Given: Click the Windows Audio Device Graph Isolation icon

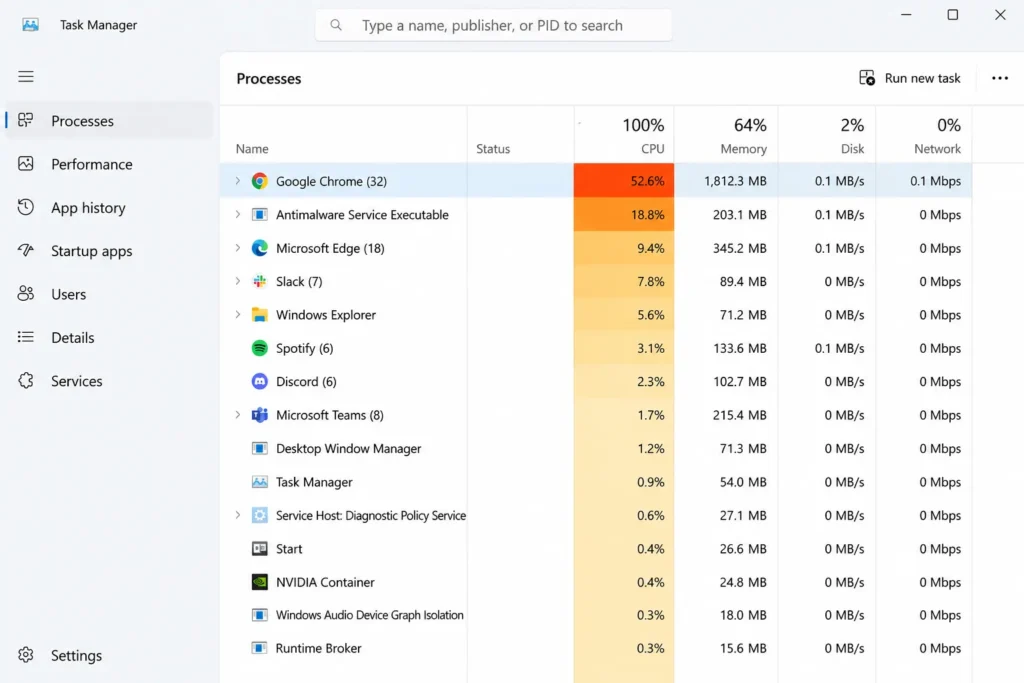Looking at the screenshot, I should [259, 615].
